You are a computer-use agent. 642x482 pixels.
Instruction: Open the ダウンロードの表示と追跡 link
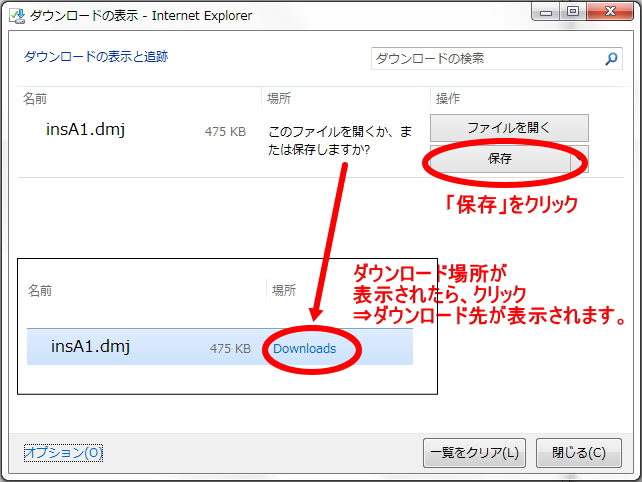96,57
